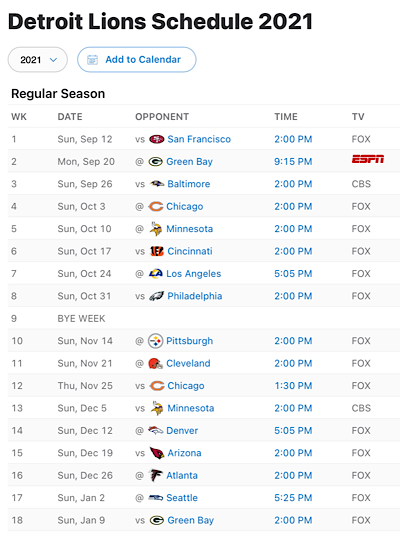Click the San Francisco 49ers logo
Viewport: 400px width, 535px height.
coord(157,139)
